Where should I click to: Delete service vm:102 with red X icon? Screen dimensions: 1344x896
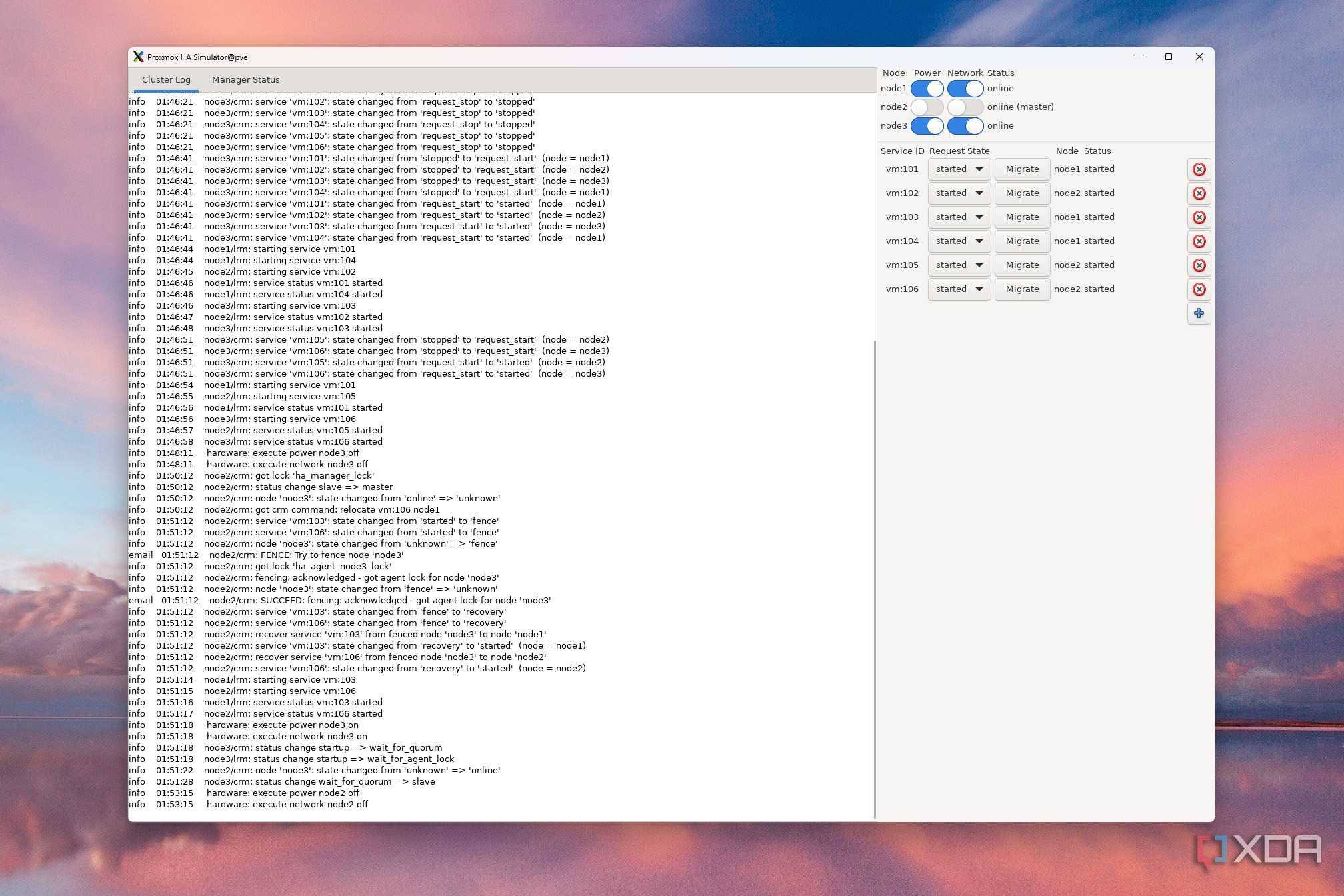[1199, 193]
